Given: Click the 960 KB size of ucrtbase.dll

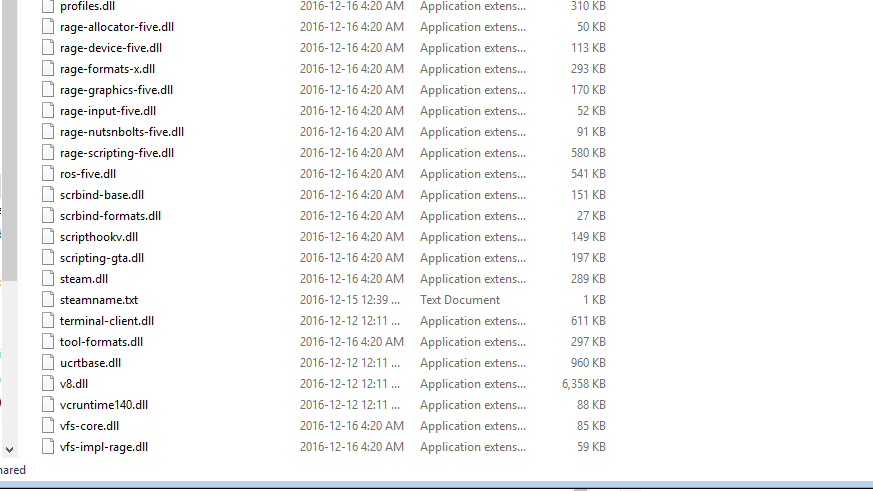Looking at the screenshot, I should pyautogui.click(x=588, y=363).
